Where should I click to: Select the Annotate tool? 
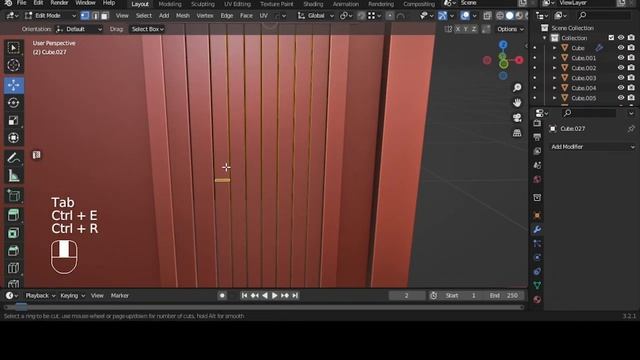tap(13, 158)
